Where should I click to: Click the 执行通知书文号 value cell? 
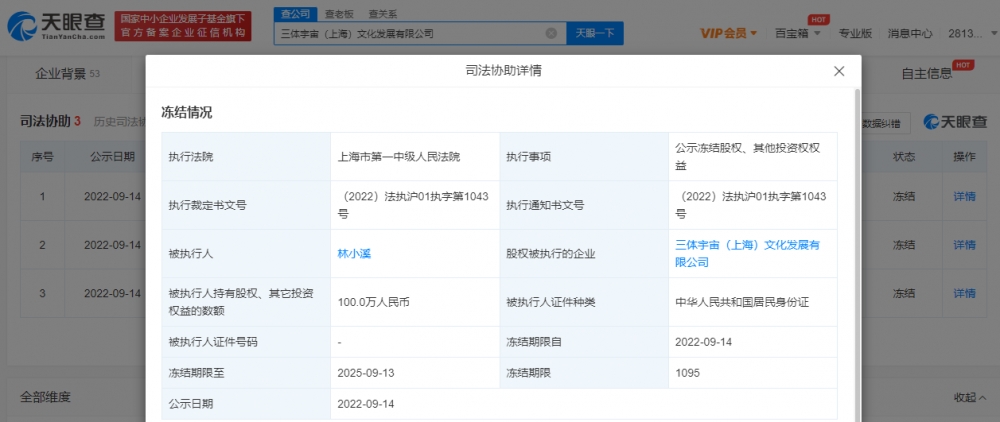(753, 205)
